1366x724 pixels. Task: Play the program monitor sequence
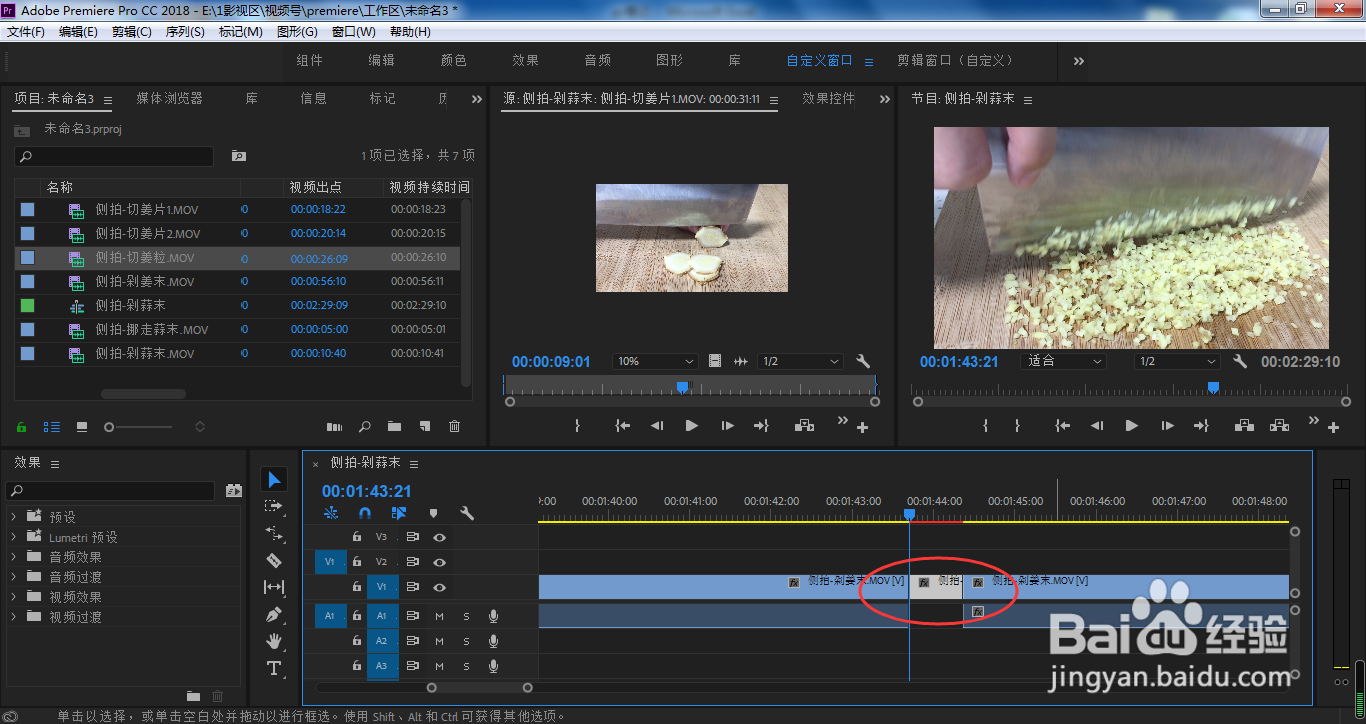[1131, 425]
